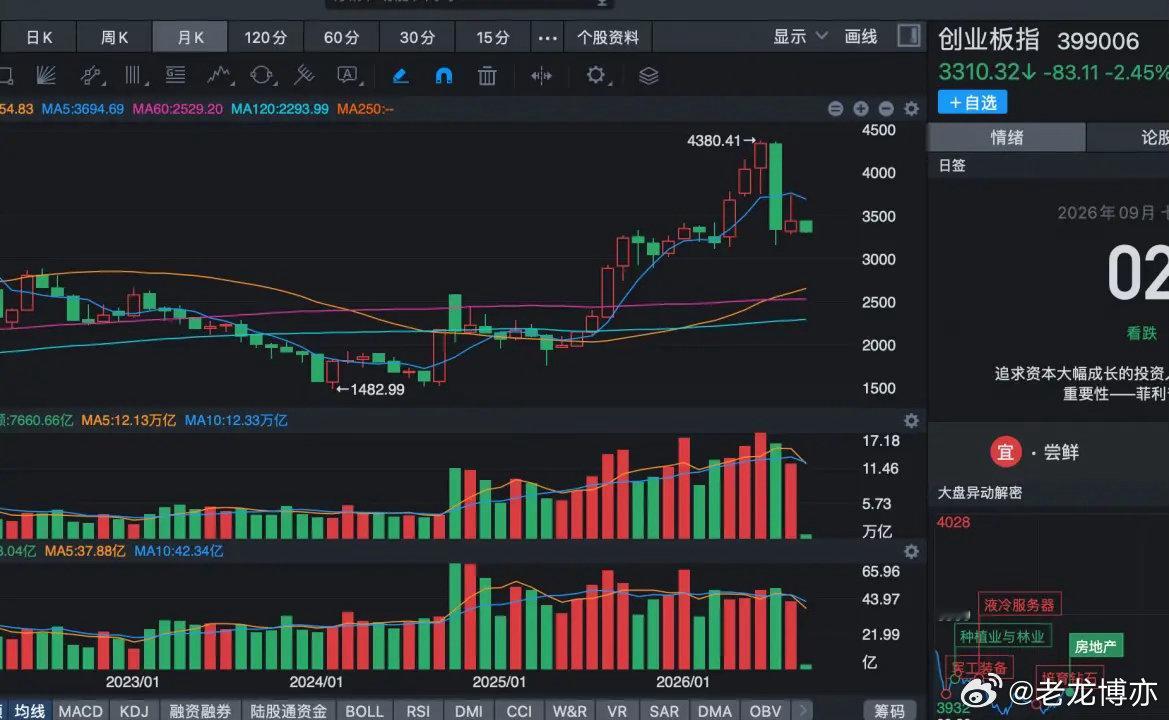Toggle the magnet snap tool
1169x720 pixels.
pyautogui.click(x=444, y=75)
